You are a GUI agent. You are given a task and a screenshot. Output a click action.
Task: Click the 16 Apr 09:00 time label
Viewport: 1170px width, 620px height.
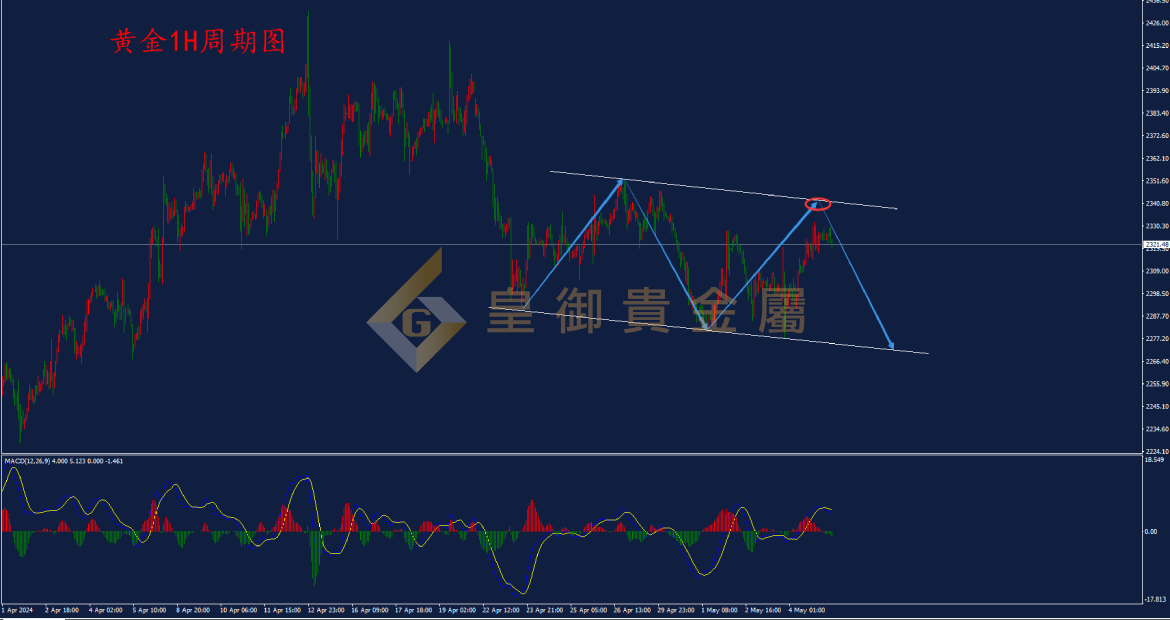(x=370, y=610)
